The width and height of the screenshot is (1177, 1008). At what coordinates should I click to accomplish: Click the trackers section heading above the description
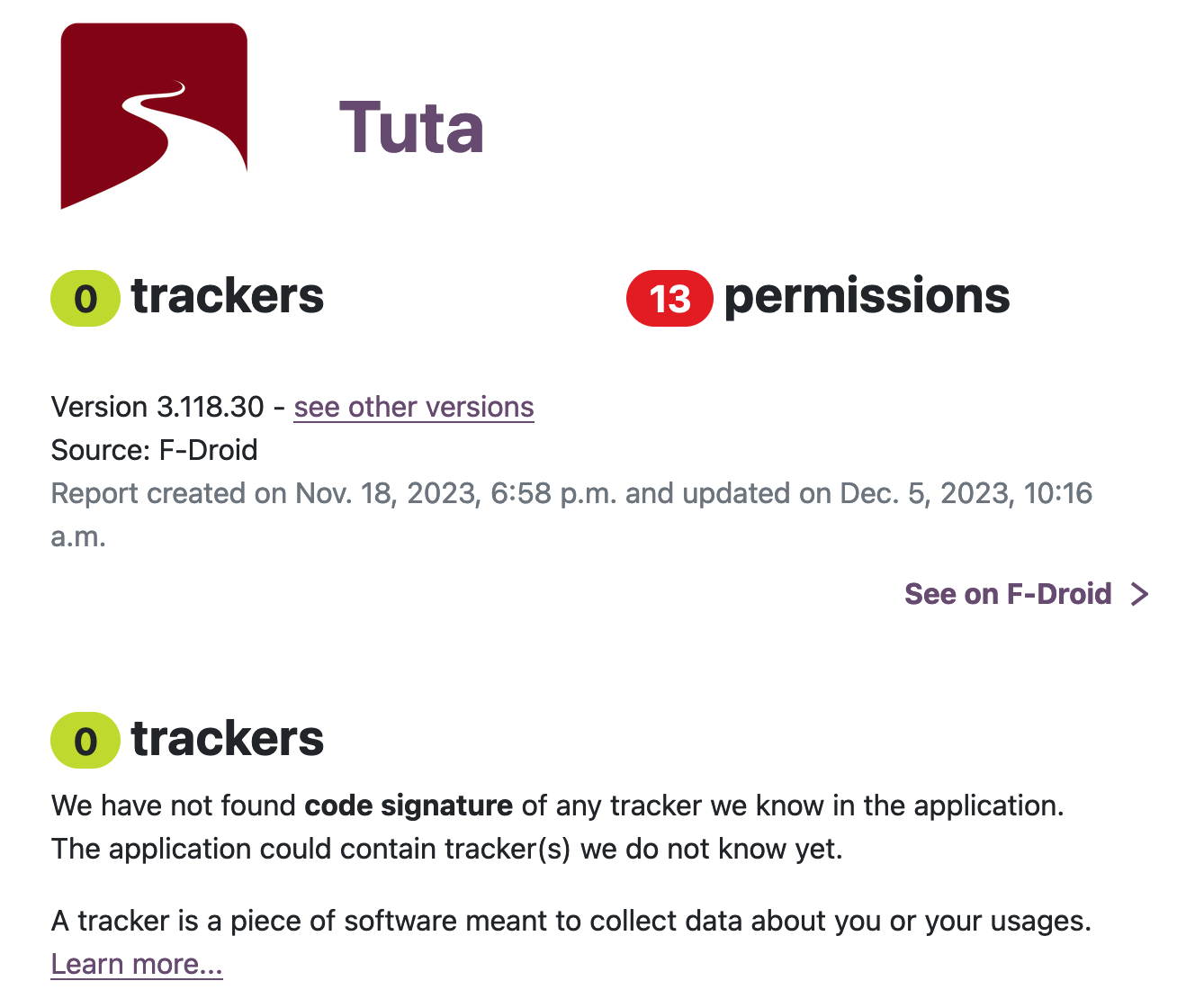(x=228, y=739)
